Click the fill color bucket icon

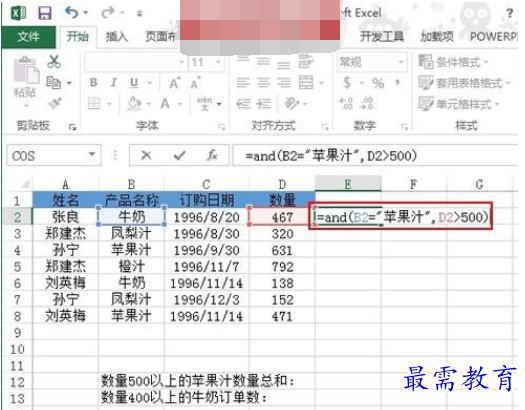(x=134, y=104)
